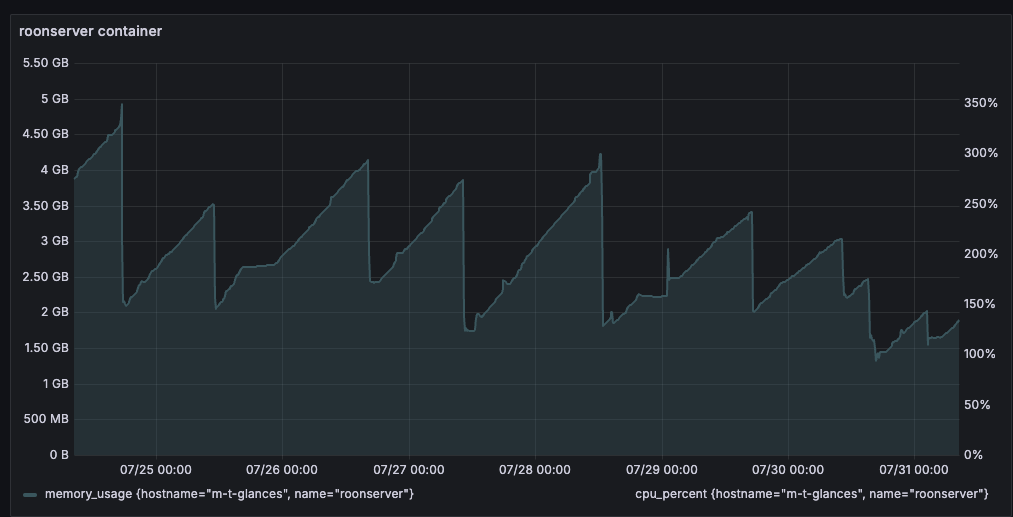Click the lowest memory dip after 07/30 midday

[x=876, y=359]
